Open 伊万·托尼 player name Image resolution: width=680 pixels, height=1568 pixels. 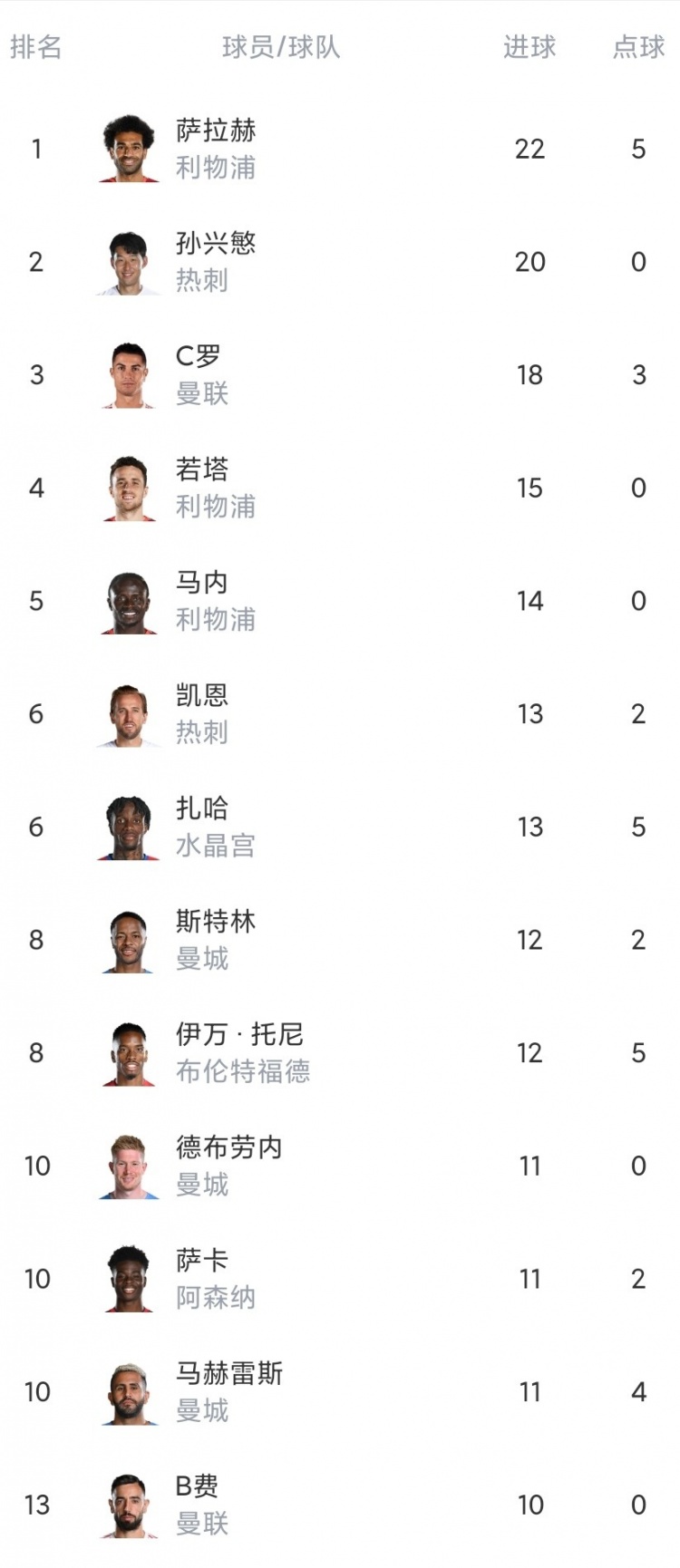point(239,1034)
